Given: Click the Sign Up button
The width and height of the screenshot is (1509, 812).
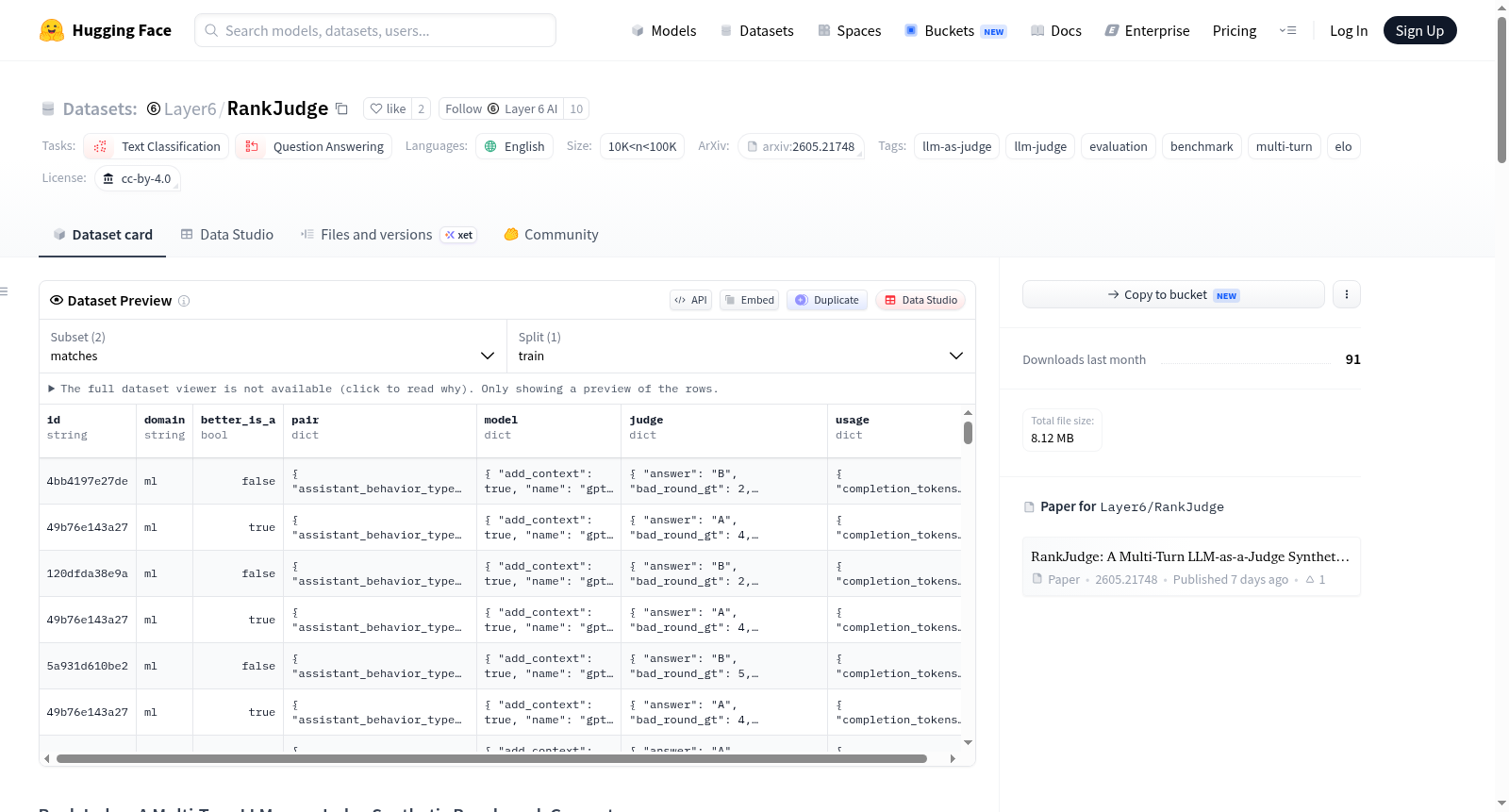Looking at the screenshot, I should point(1419,31).
